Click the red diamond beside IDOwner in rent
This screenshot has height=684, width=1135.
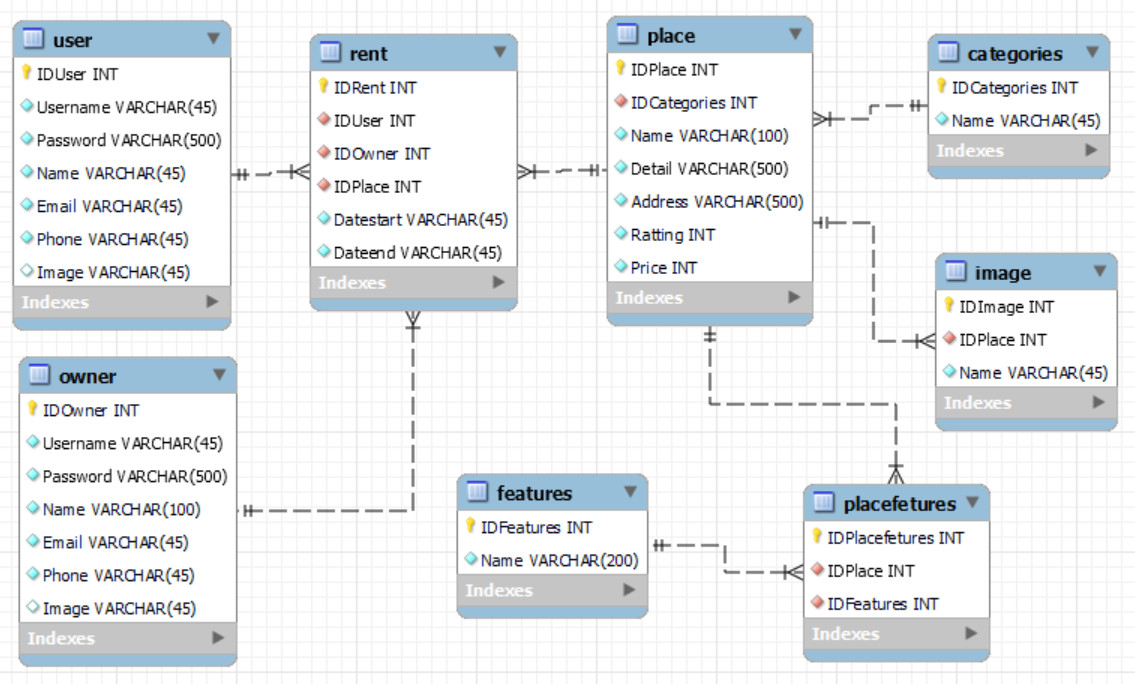pos(324,152)
